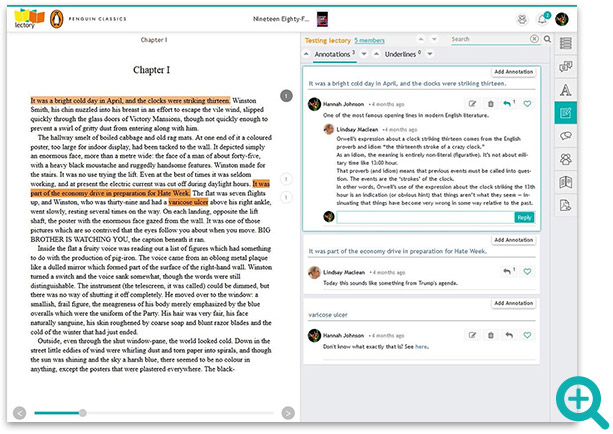Click Add Annotation for varicose ulcer
The height and width of the screenshot is (434, 613).
pos(513,303)
